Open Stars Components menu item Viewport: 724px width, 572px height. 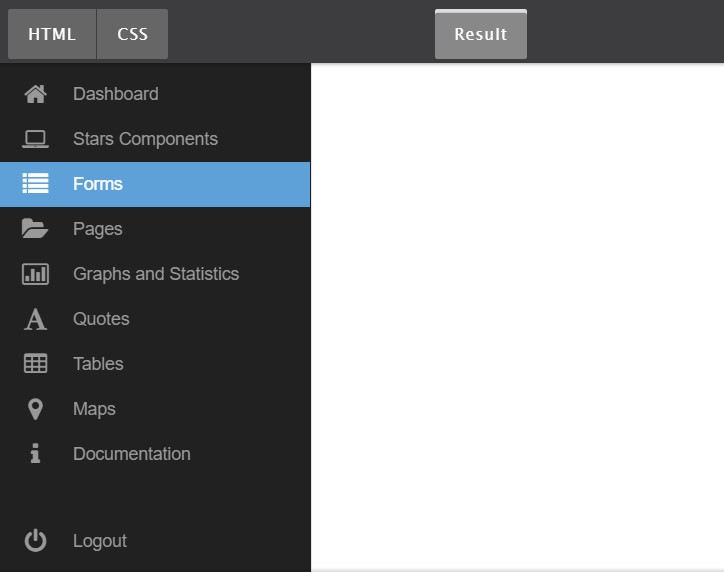pyautogui.click(x=145, y=139)
